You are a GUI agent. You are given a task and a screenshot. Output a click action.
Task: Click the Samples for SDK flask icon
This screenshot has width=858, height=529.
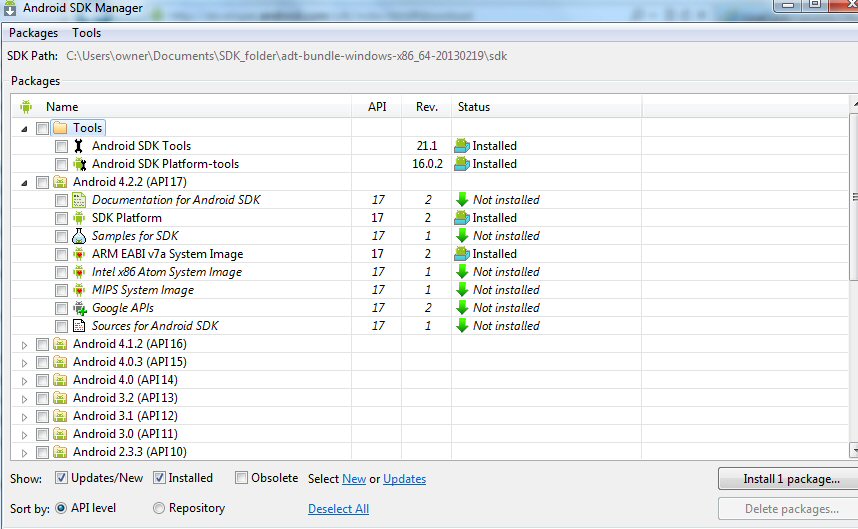click(79, 236)
